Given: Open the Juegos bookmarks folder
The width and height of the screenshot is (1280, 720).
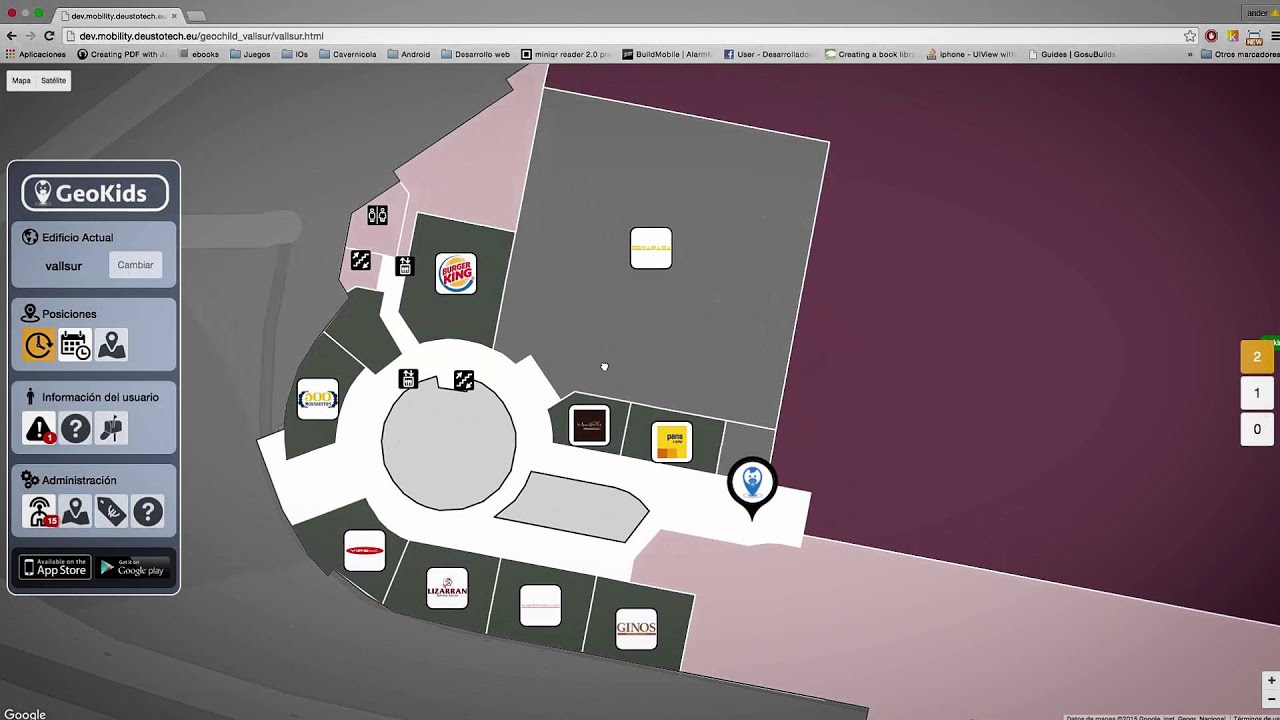Looking at the screenshot, I should tap(250, 54).
